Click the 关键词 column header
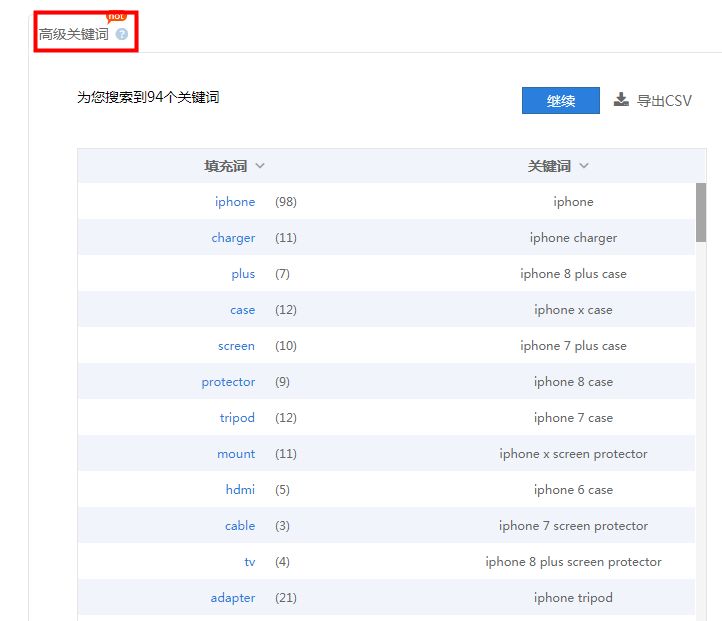 549,166
